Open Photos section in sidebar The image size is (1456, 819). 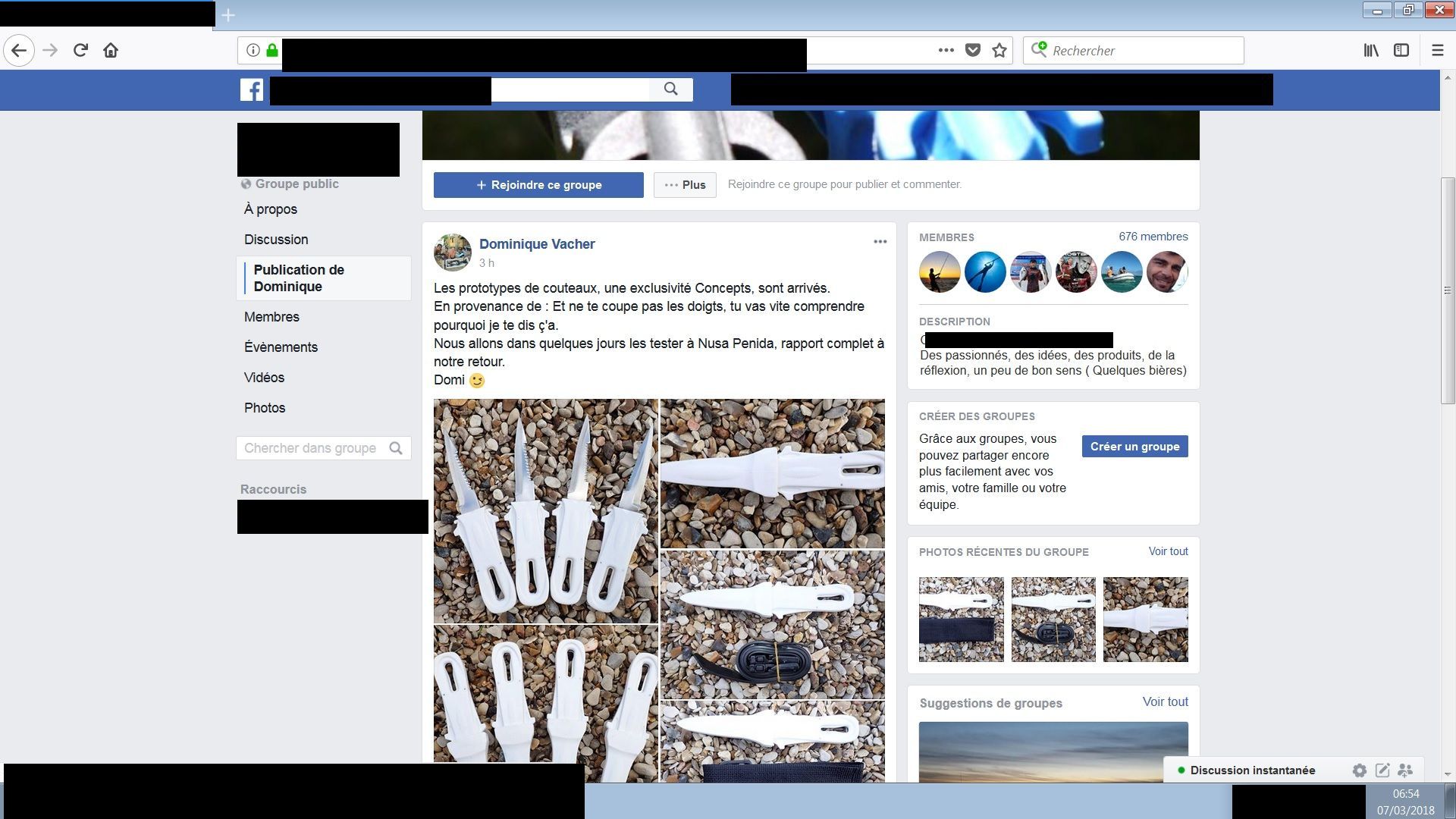click(265, 408)
